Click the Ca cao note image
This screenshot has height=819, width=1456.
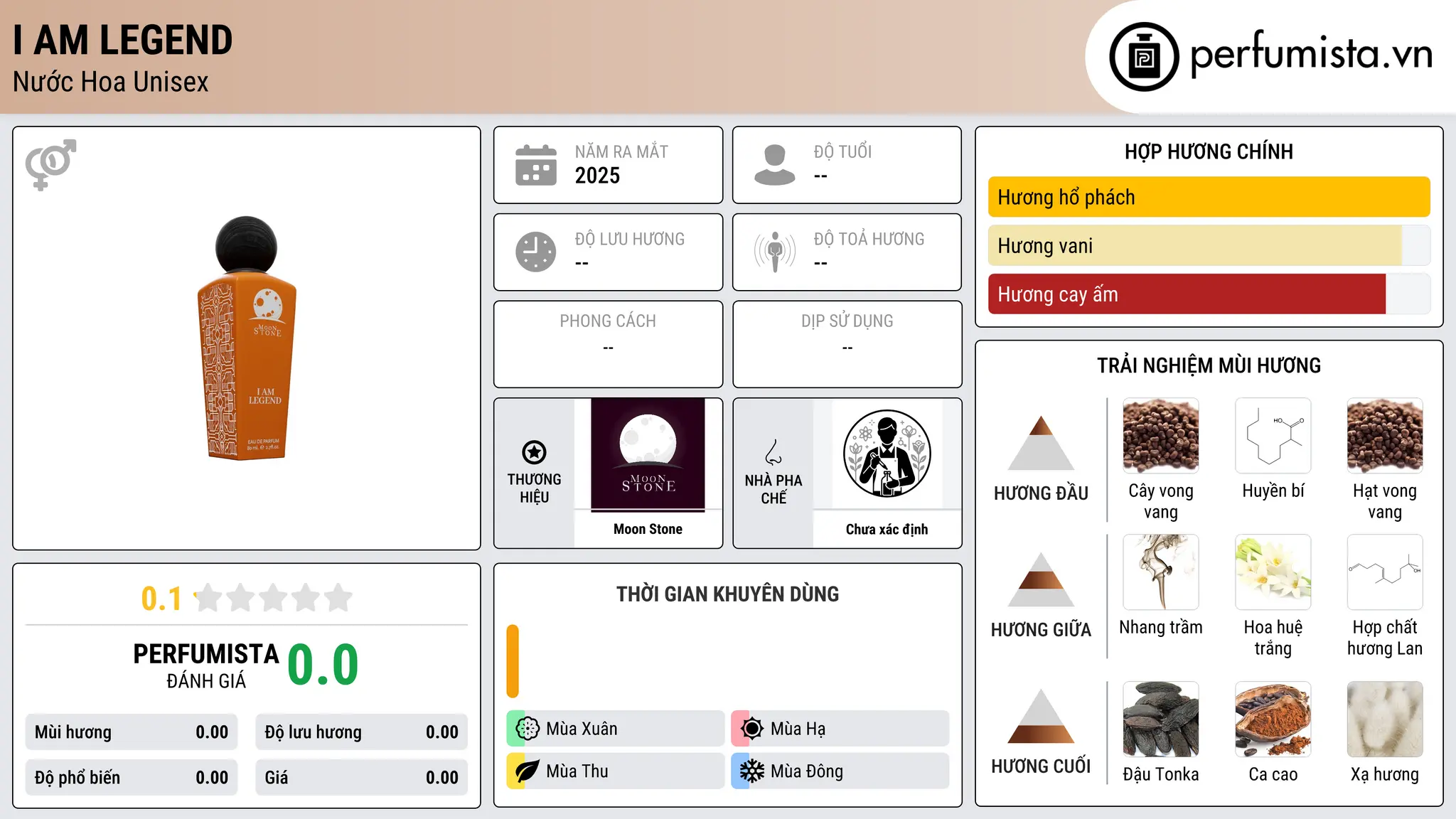pyautogui.click(x=1273, y=719)
